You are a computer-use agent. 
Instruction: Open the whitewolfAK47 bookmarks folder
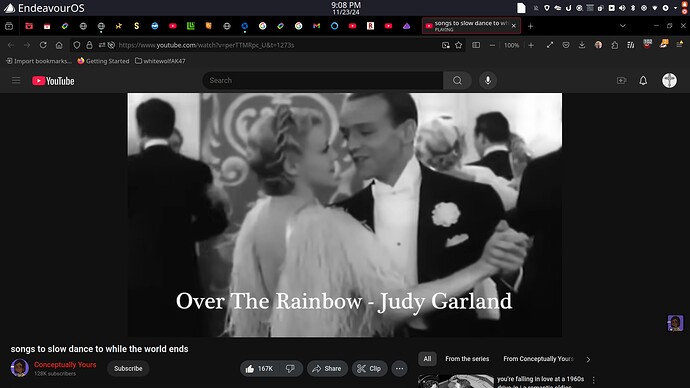pos(160,61)
